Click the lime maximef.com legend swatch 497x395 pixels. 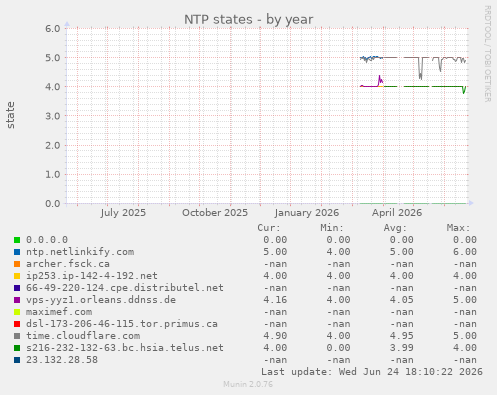coord(17,312)
